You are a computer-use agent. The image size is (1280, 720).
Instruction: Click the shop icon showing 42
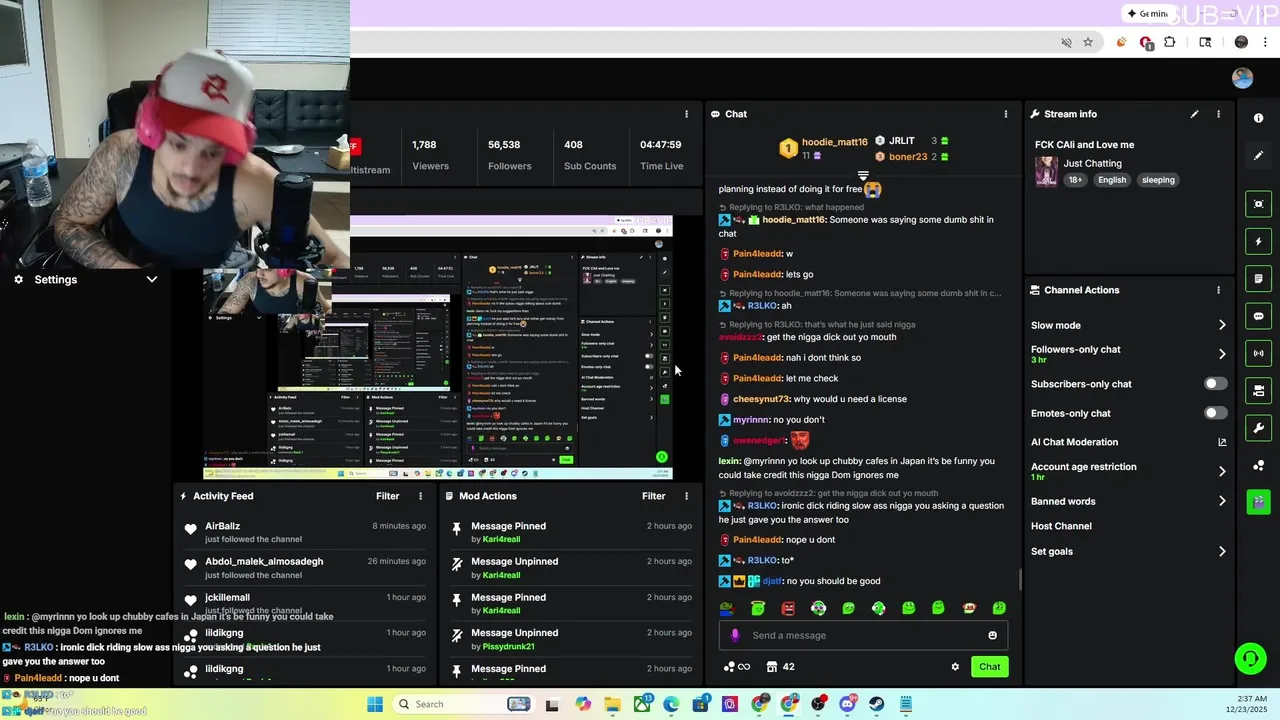[780, 667]
